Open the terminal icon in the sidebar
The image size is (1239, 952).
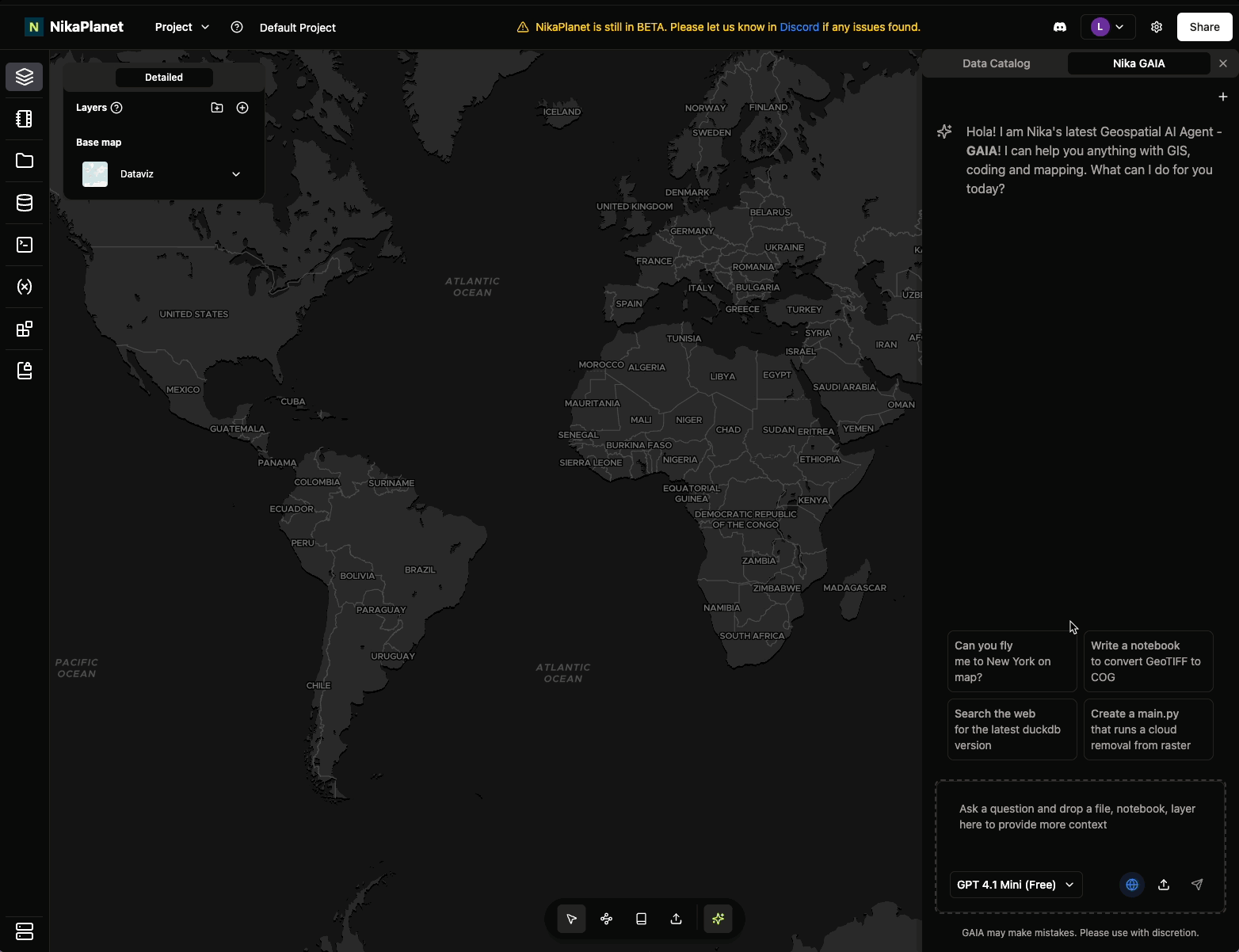(25, 245)
